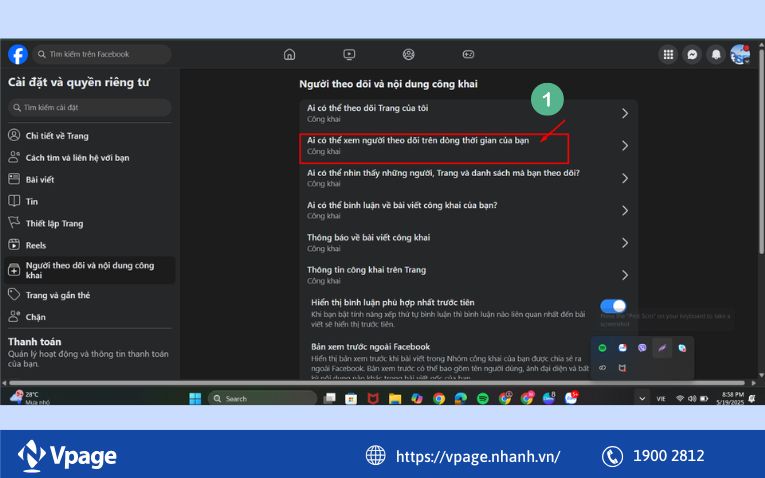Expand chevron for 'Thông tin công khai trên Trang'

point(624,275)
